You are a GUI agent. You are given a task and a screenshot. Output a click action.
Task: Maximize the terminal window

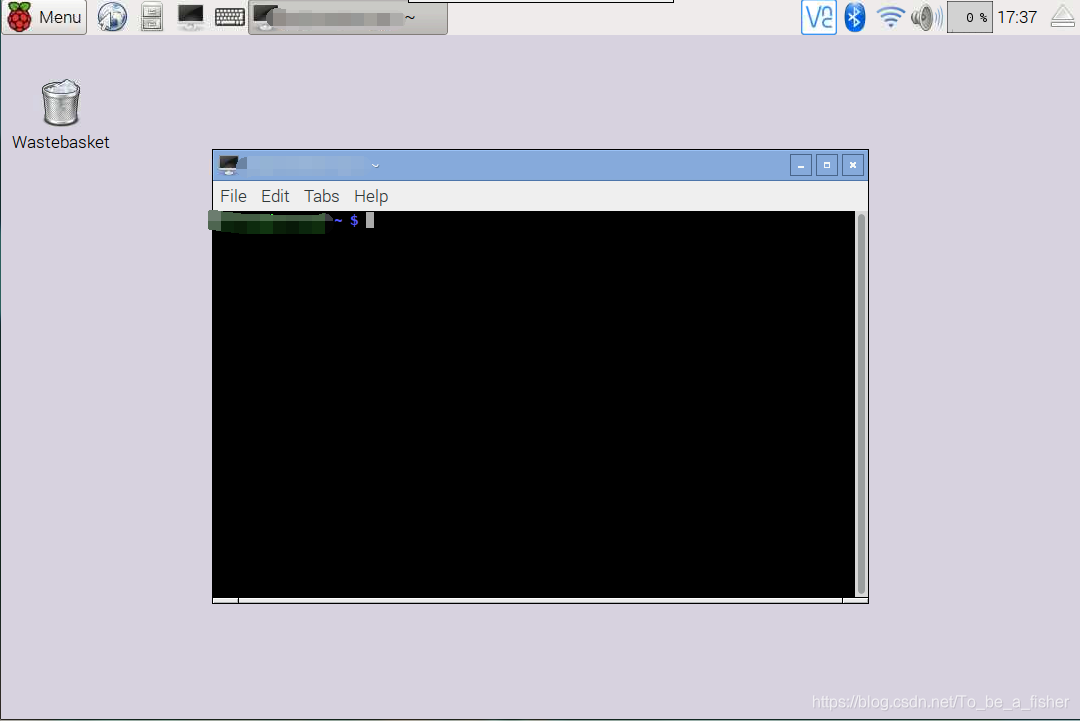[x=827, y=165]
